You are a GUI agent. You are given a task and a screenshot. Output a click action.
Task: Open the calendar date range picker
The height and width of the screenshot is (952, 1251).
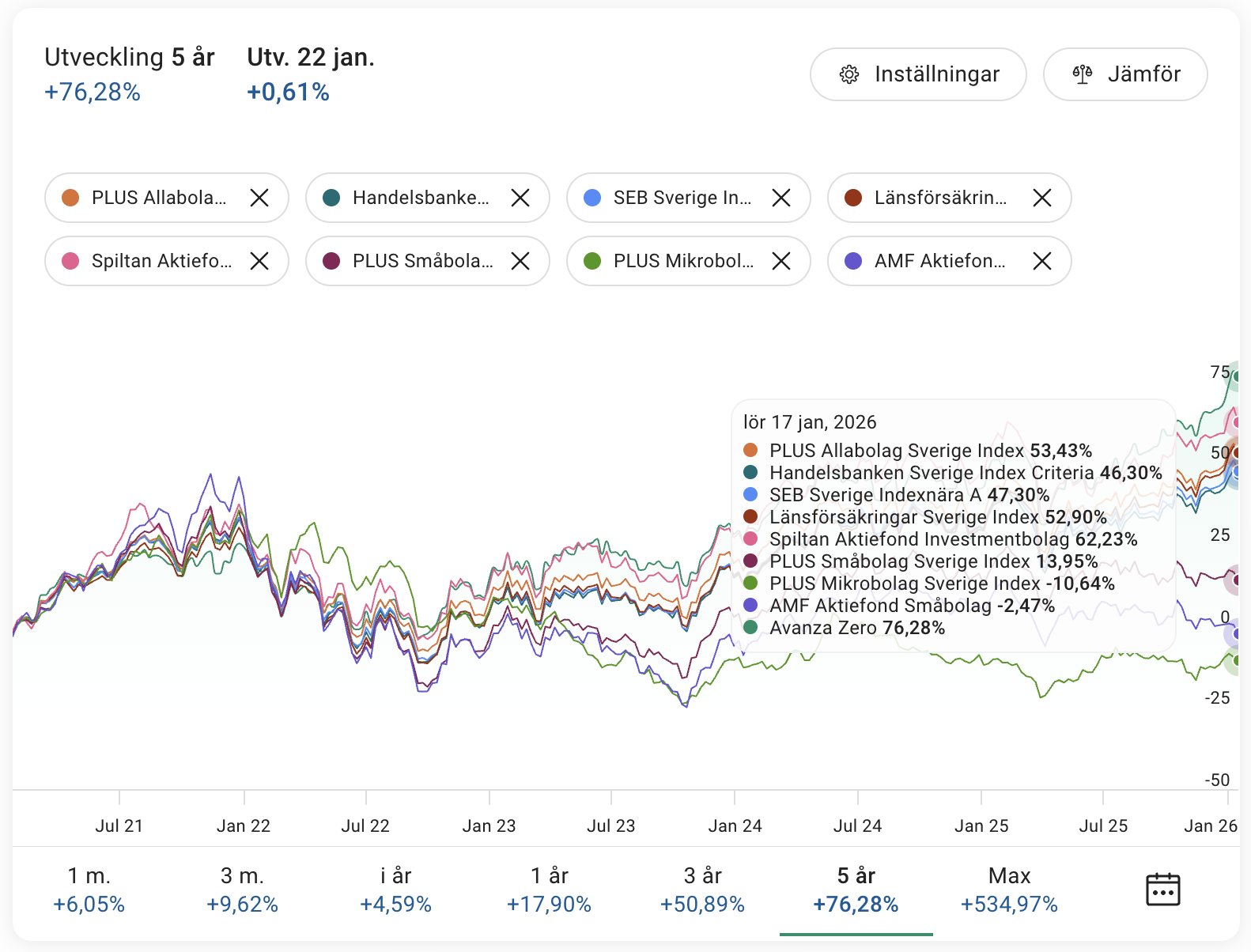(x=1162, y=890)
